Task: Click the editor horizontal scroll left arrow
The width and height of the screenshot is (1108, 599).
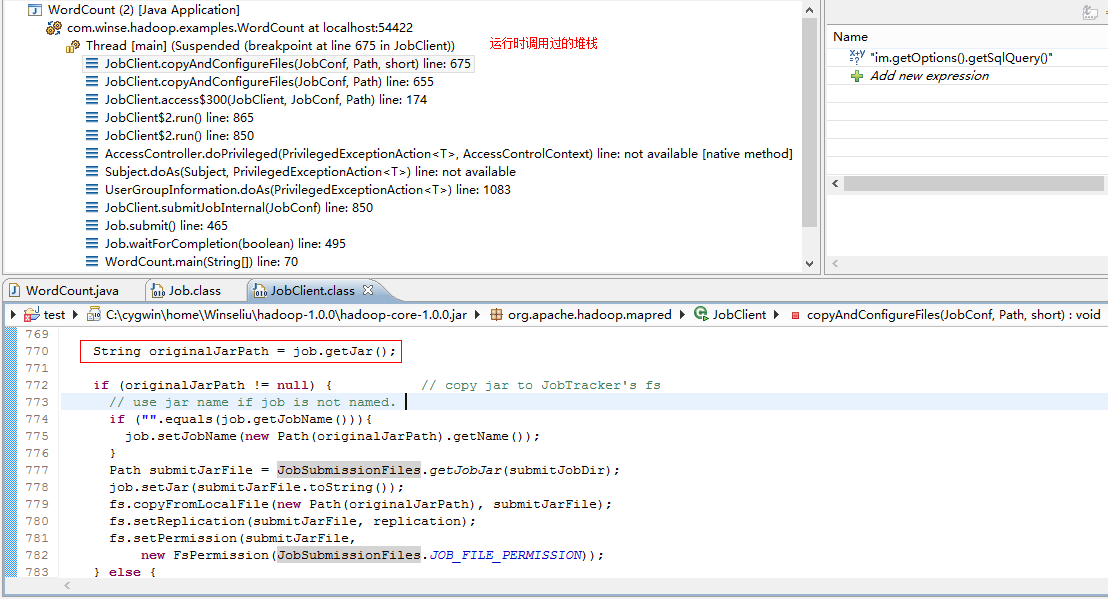Action: [x=67, y=586]
